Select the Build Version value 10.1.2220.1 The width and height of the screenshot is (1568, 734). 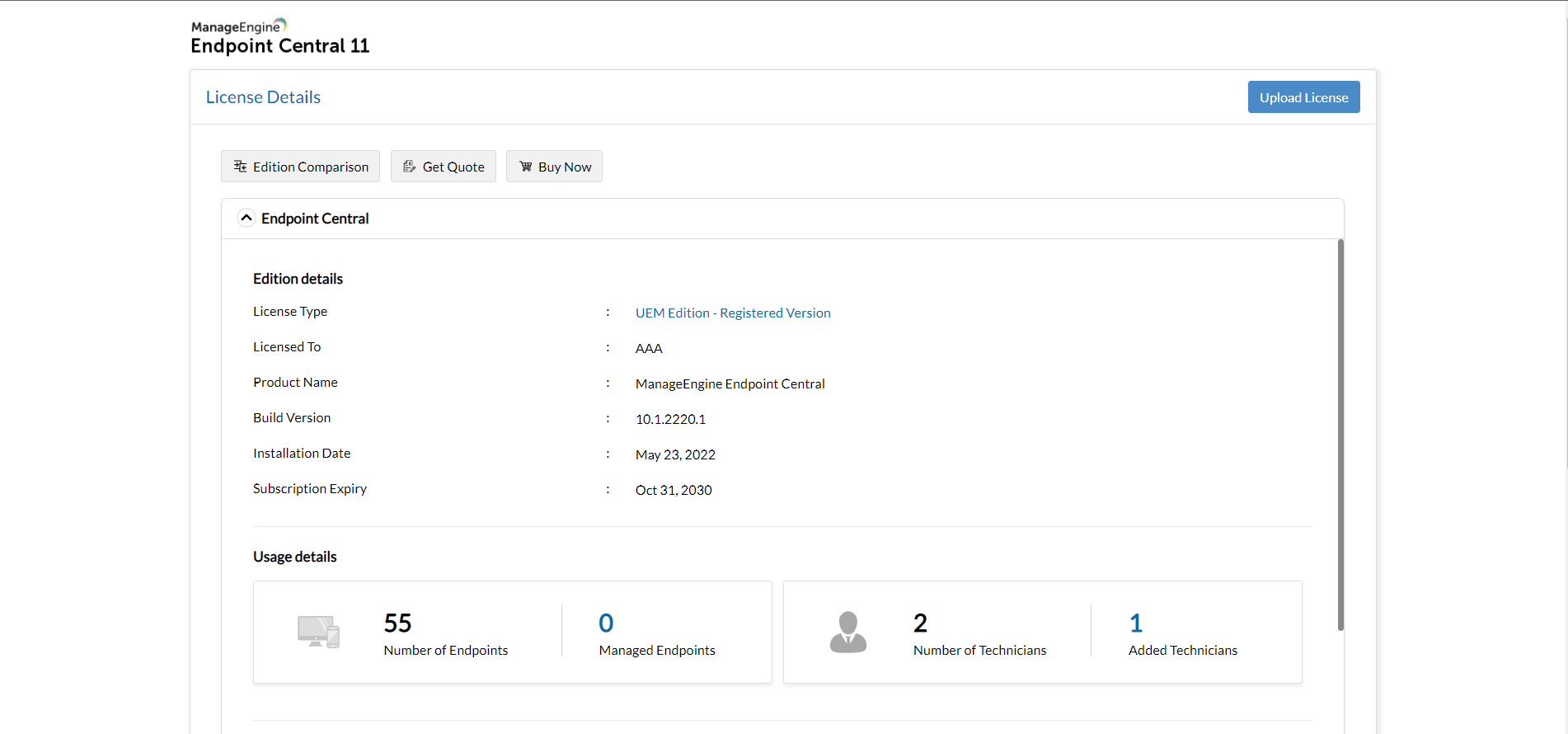tap(670, 420)
